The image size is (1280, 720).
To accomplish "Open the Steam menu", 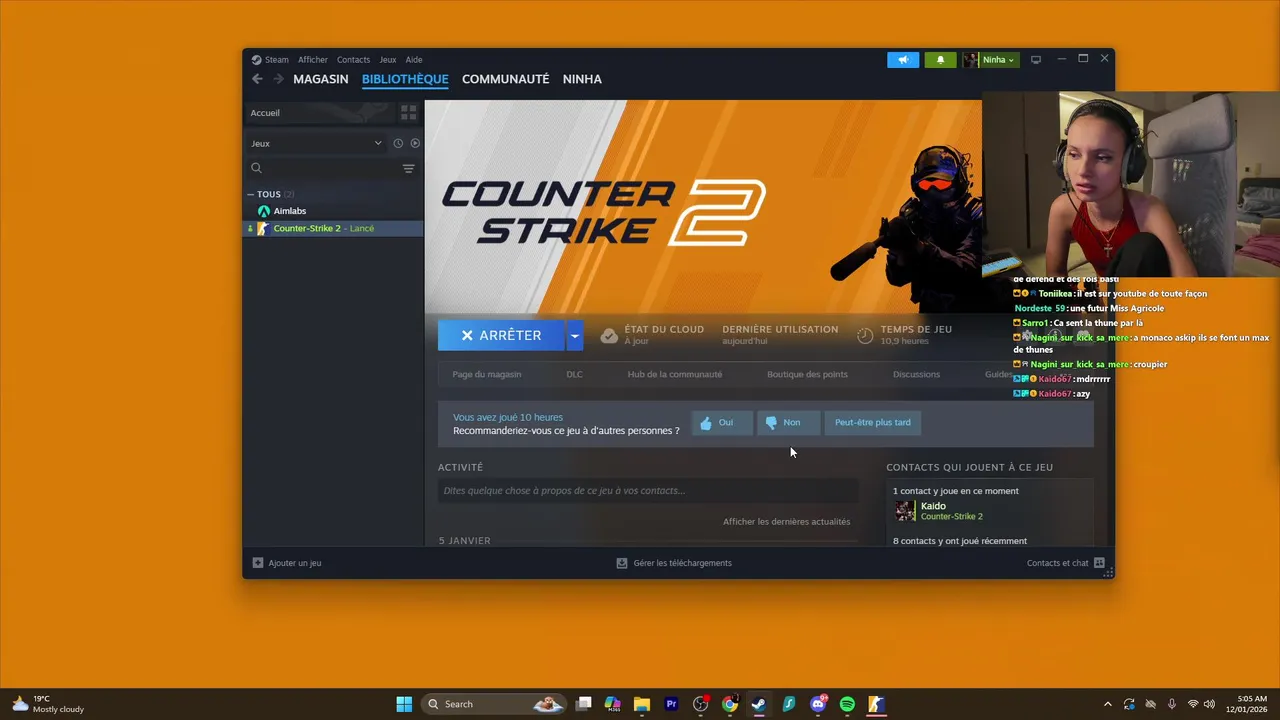I will point(277,60).
